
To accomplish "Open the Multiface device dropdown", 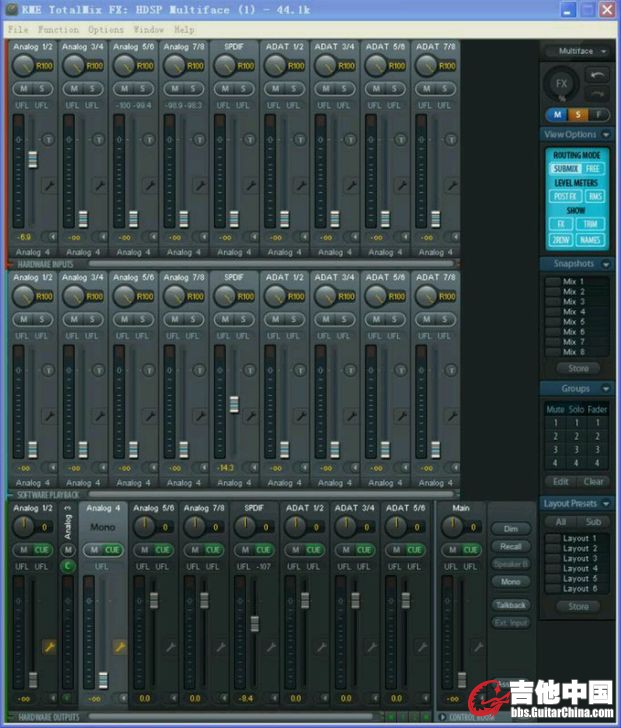I will pos(577,51).
